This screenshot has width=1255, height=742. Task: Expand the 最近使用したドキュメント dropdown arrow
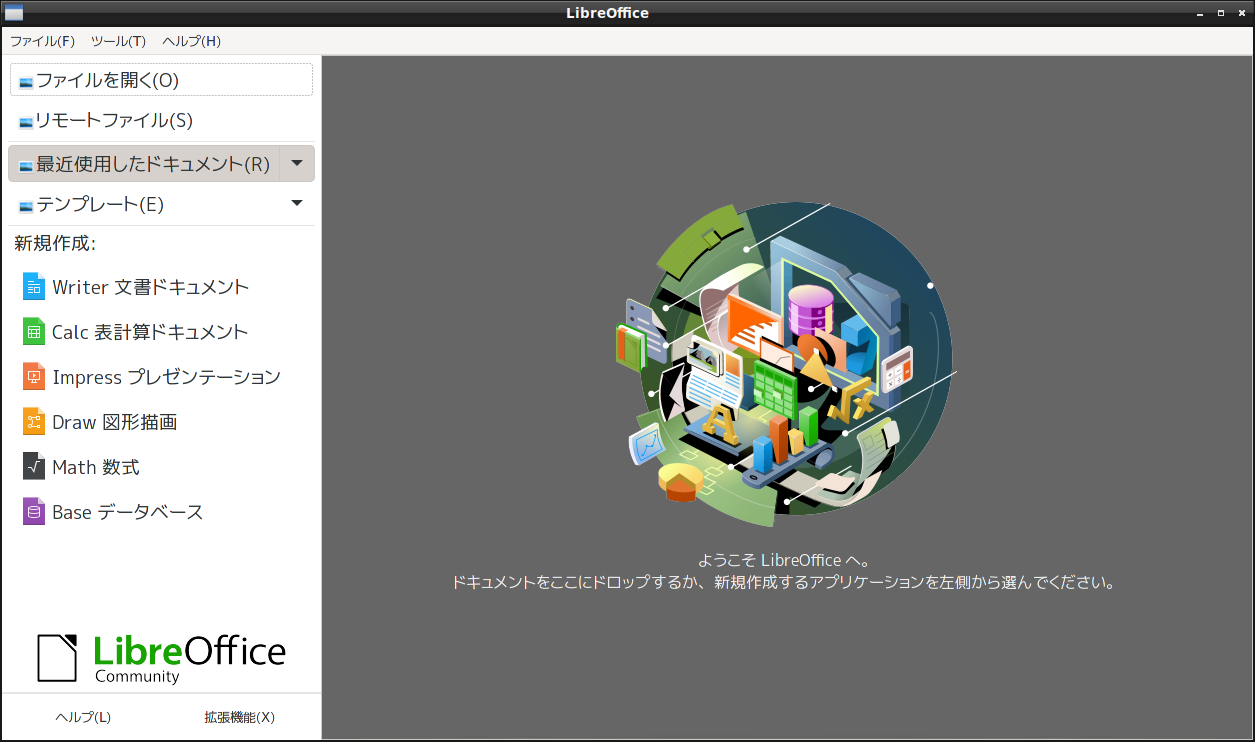tap(297, 163)
